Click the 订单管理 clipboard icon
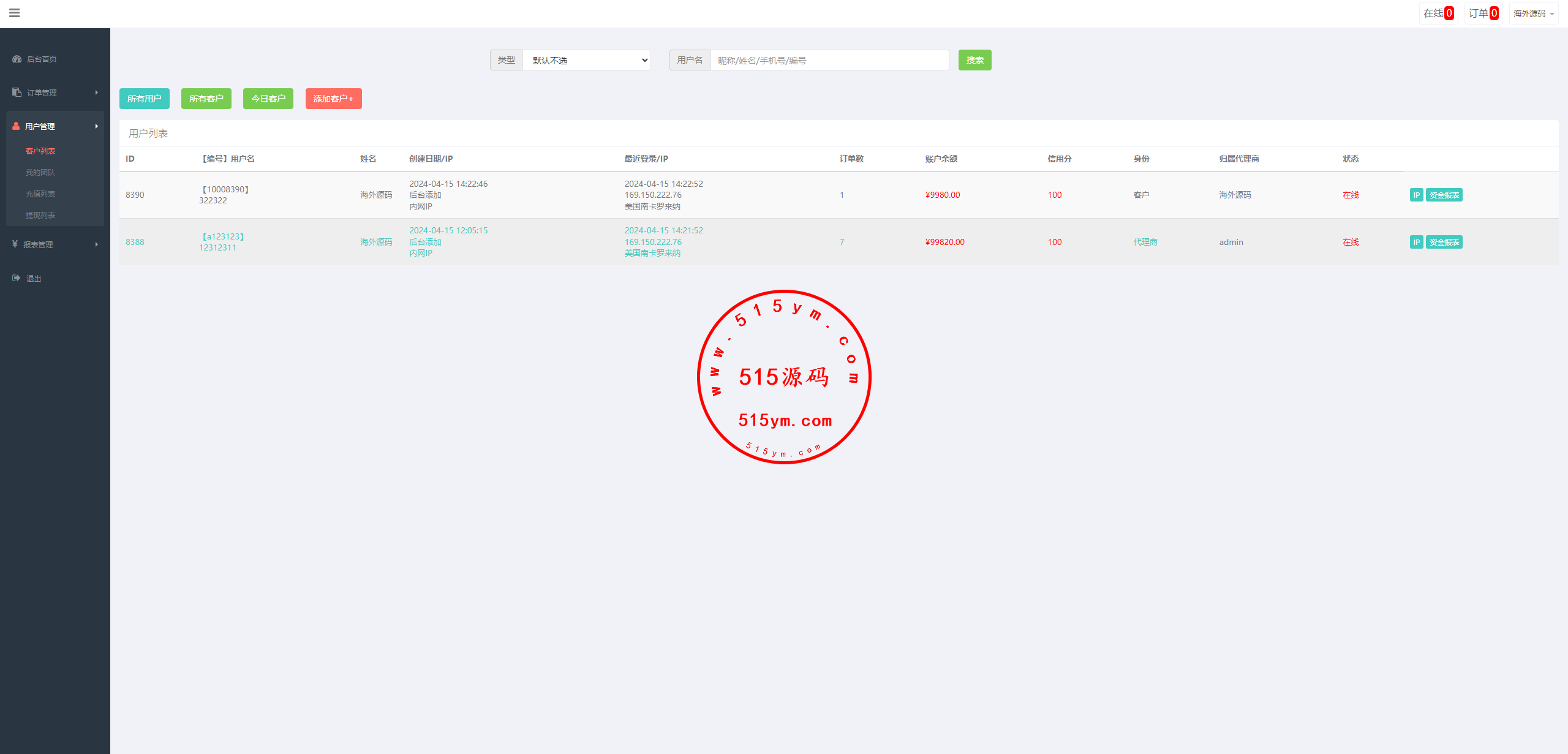This screenshot has height=754, width=1568. (17, 92)
